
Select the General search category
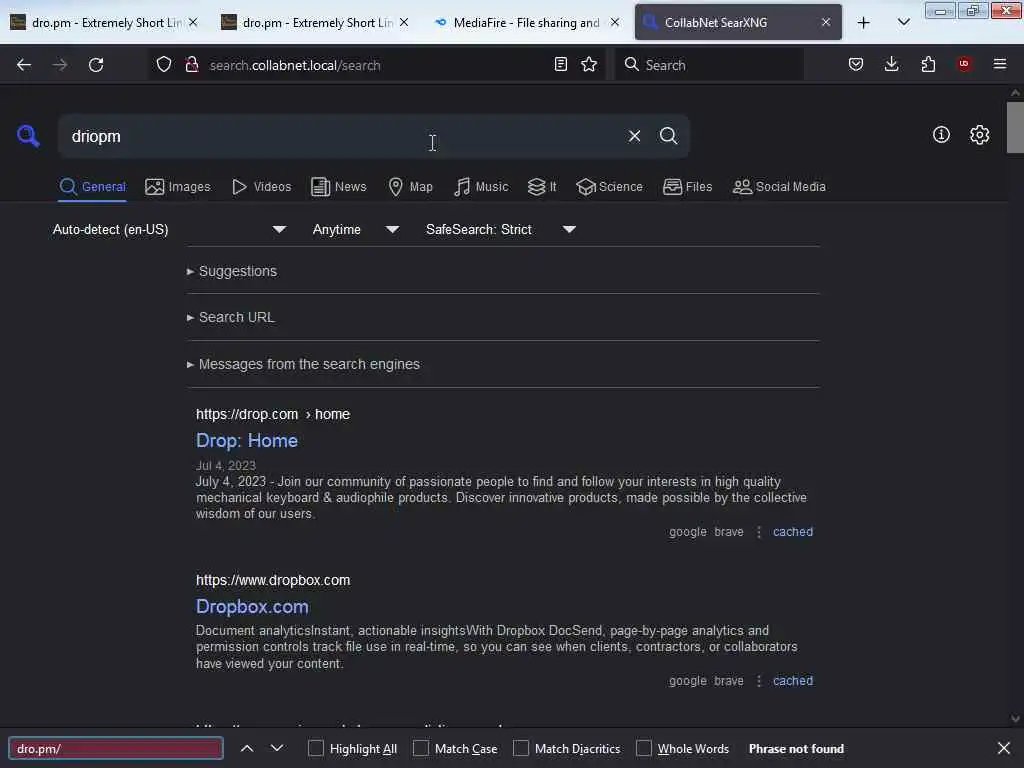[x=92, y=187]
